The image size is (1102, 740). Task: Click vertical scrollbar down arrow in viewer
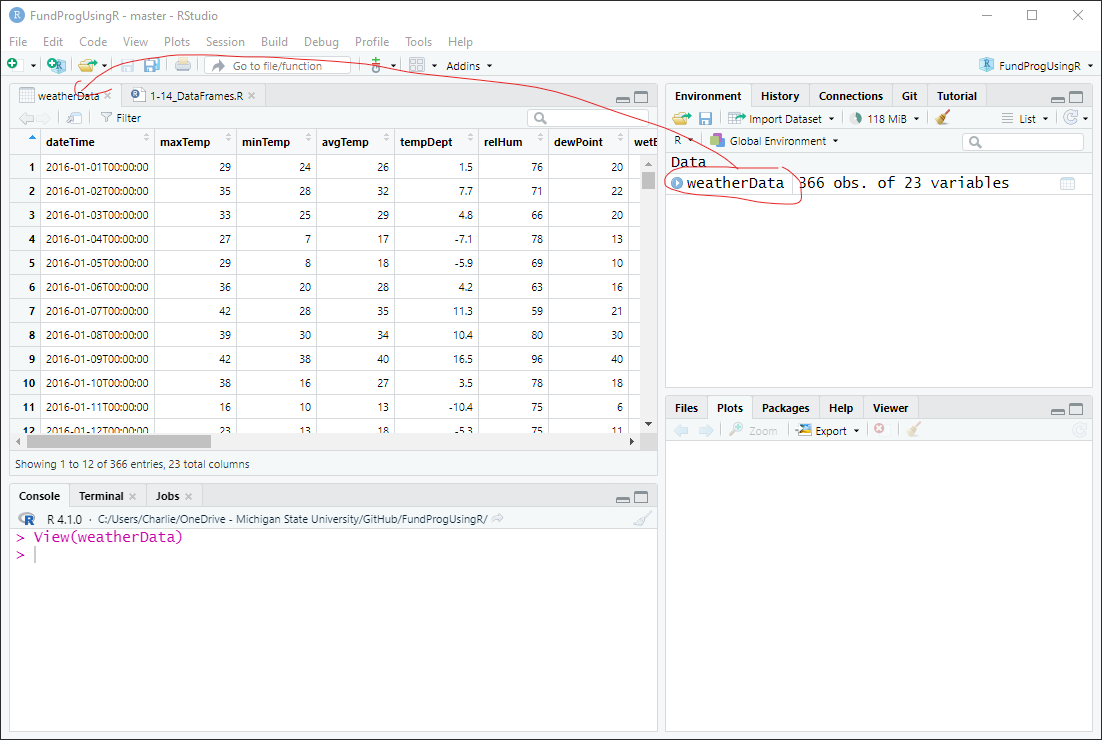click(x=648, y=424)
